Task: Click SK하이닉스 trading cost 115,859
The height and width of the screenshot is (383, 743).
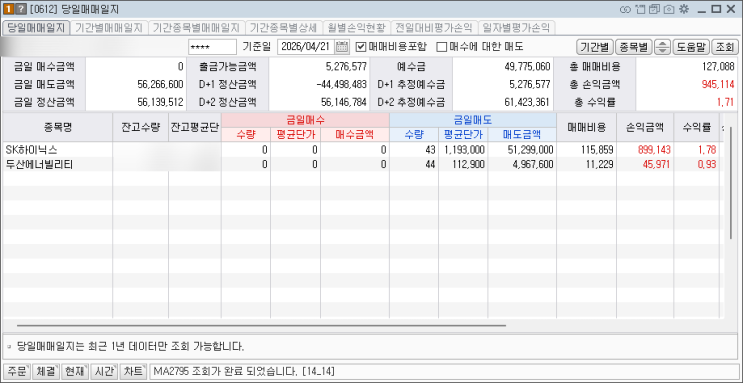Action: coord(598,150)
